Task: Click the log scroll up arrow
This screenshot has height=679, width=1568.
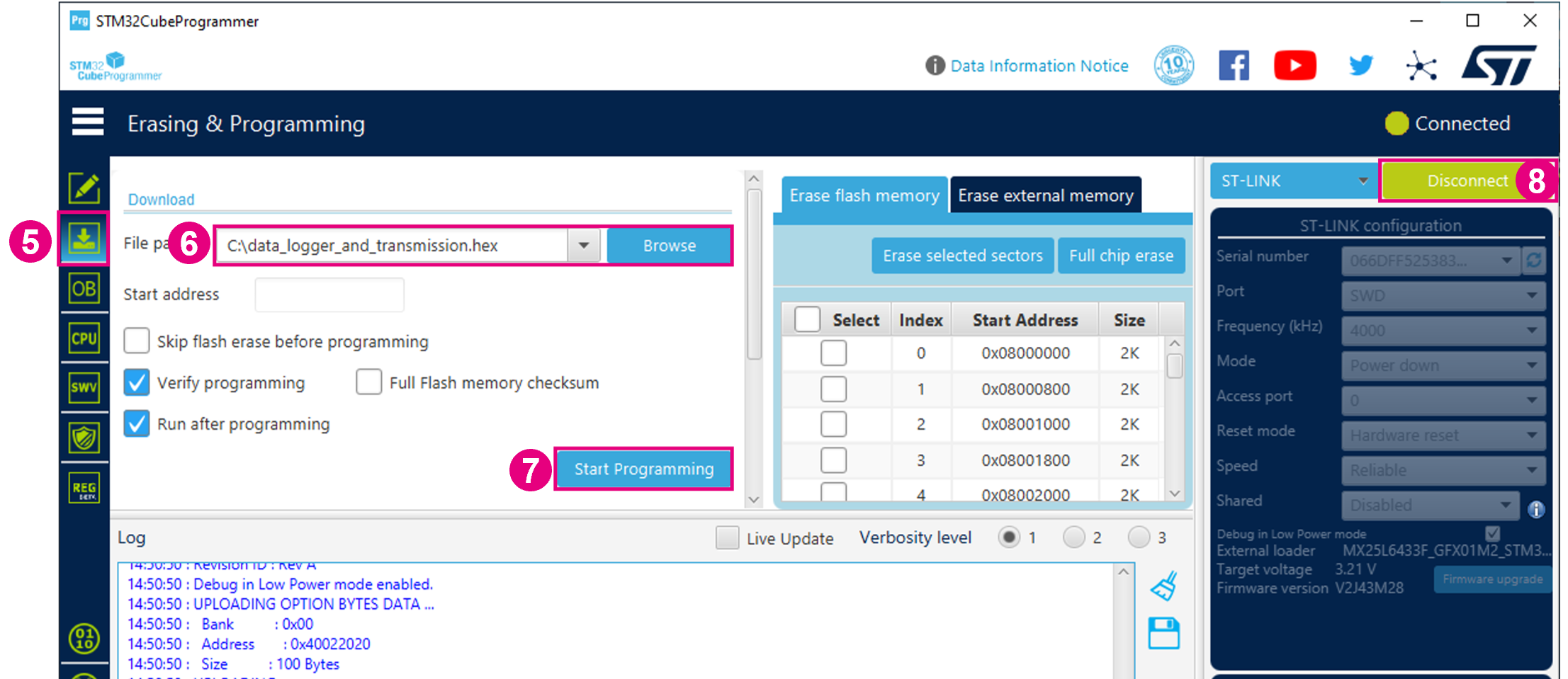Action: click(1123, 572)
